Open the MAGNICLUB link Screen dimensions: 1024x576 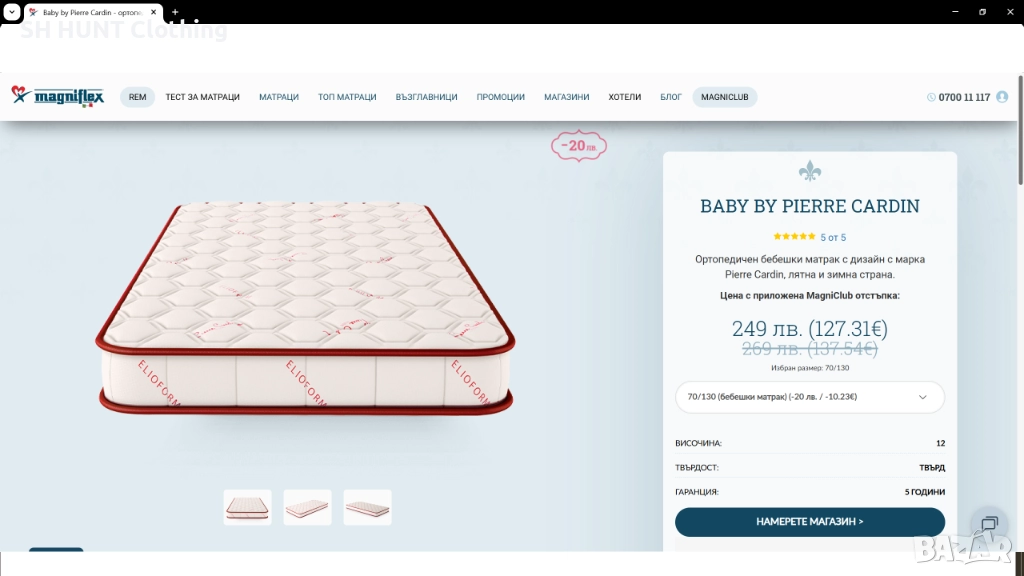(725, 97)
